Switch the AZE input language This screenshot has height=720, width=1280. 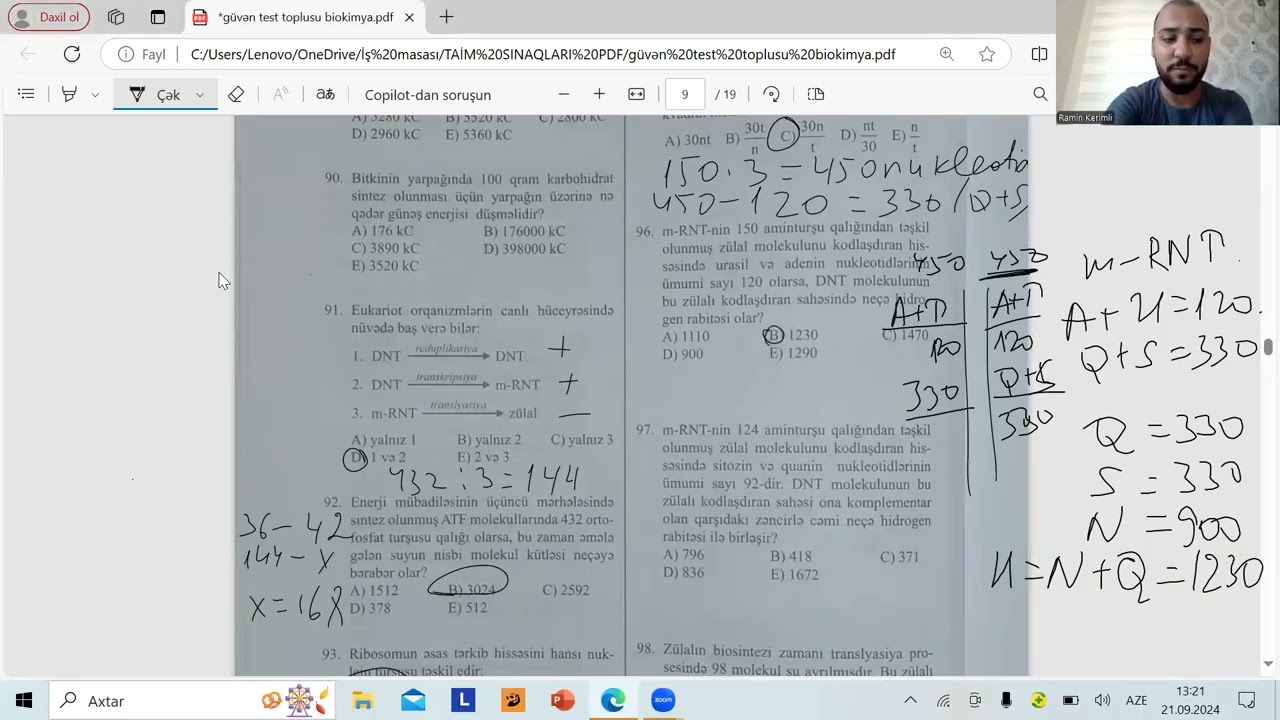pyautogui.click(x=1137, y=700)
